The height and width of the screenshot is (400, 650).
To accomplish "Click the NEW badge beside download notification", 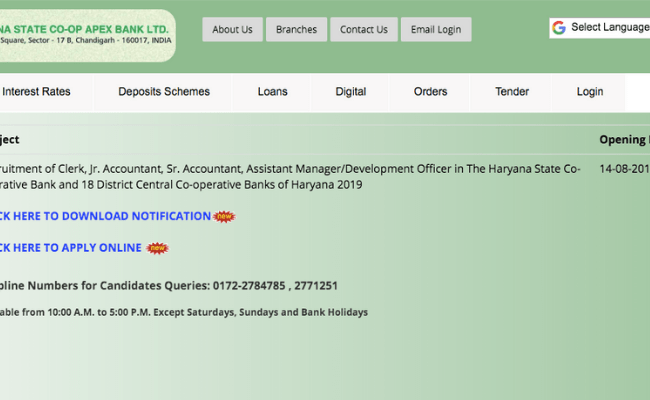I will [225, 216].
